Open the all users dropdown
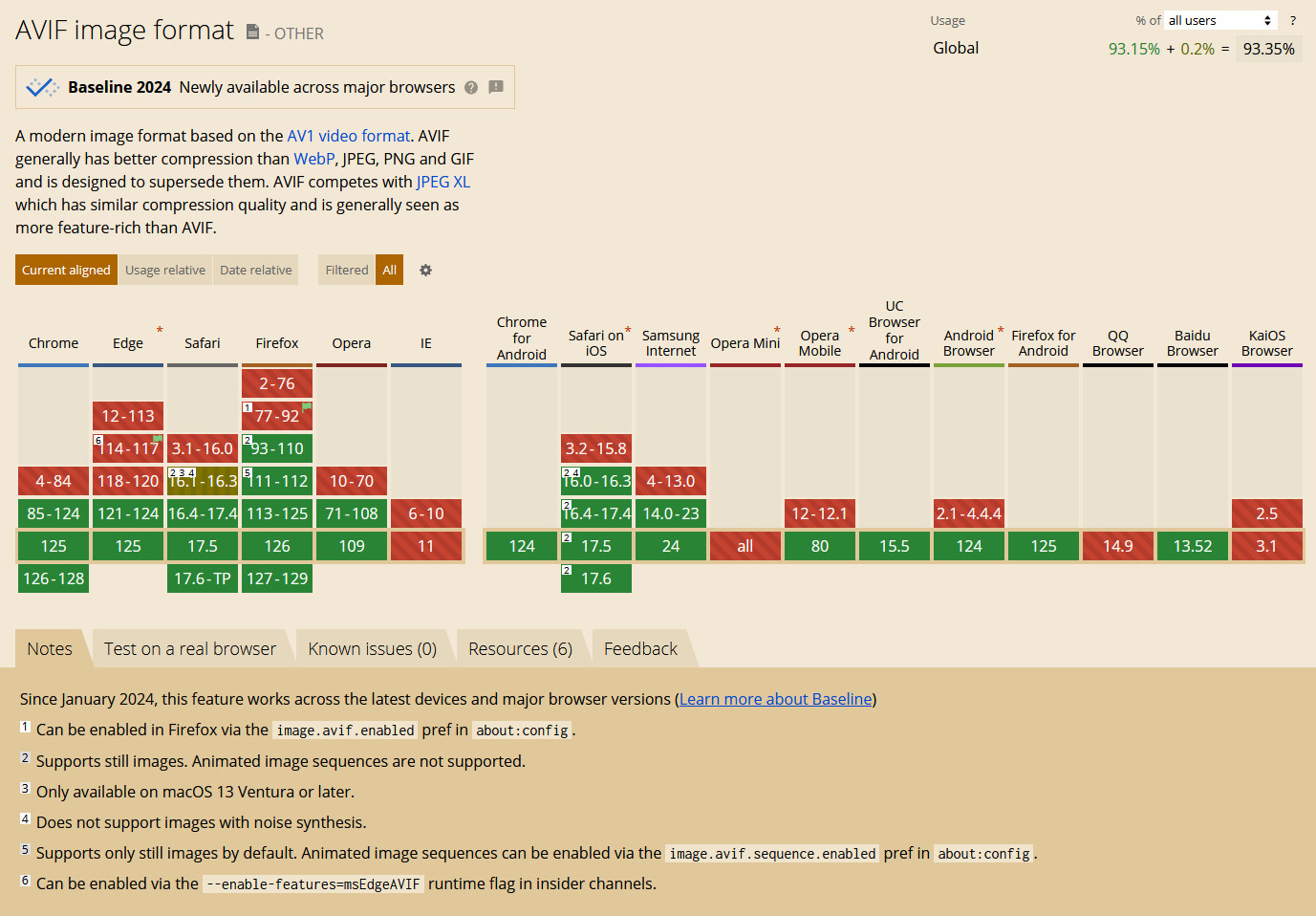Viewport: 1316px width, 916px height. tap(1220, 20)
